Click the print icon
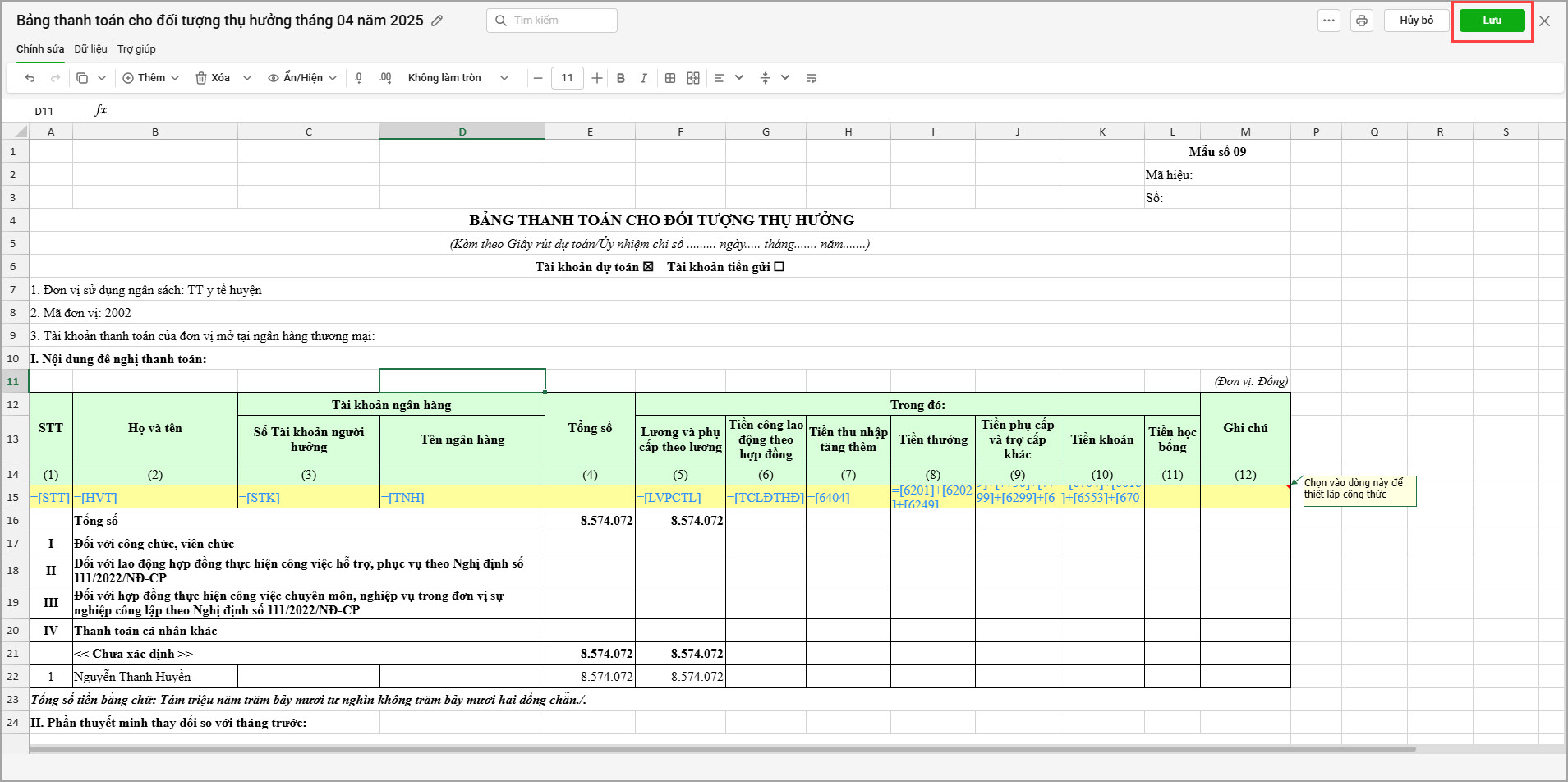This screenshot has width=1568, height=782. (1362, 21)
